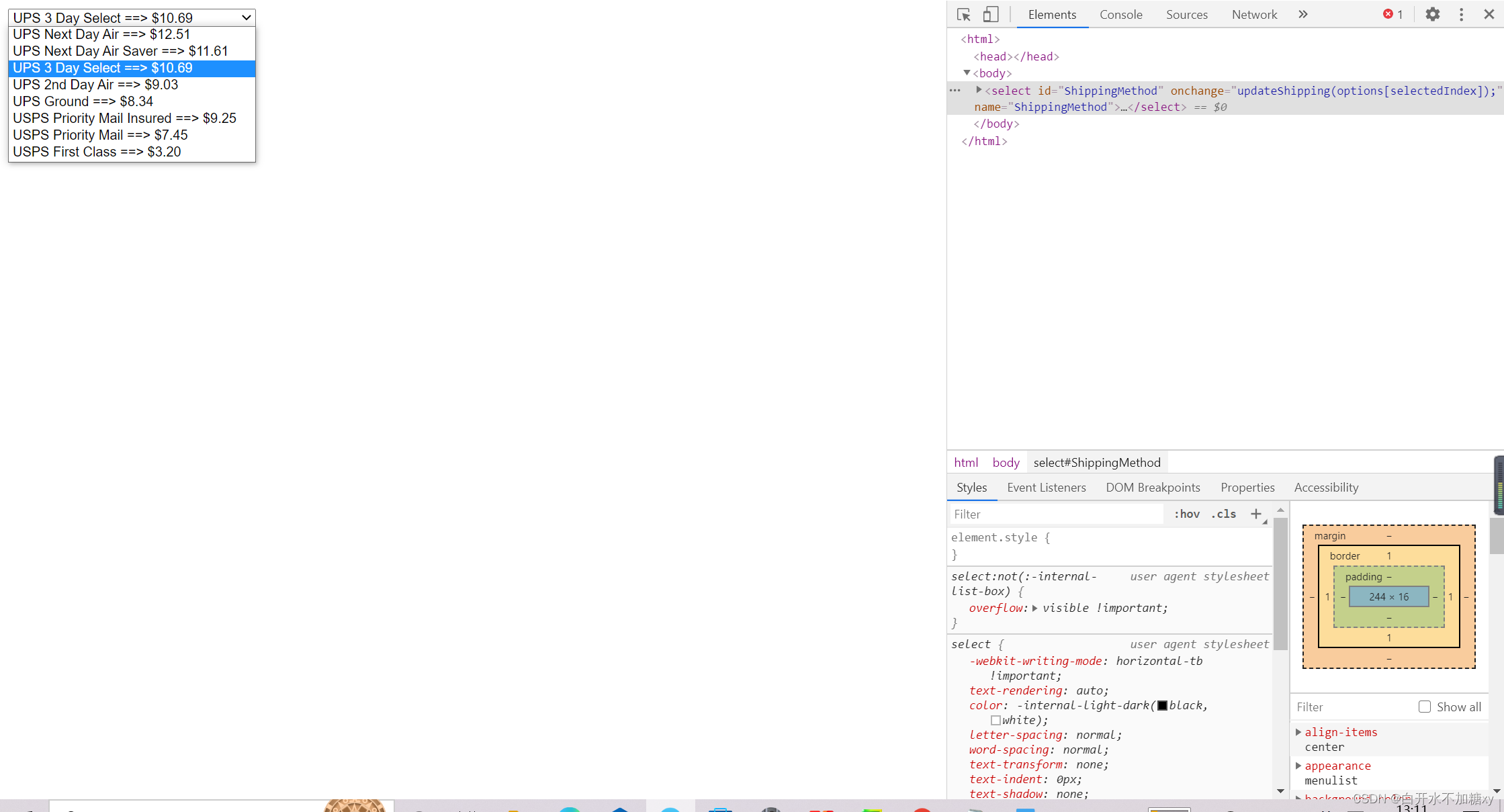Open the Network tab
1504x812 pixels.
(x=1254, y=14)
